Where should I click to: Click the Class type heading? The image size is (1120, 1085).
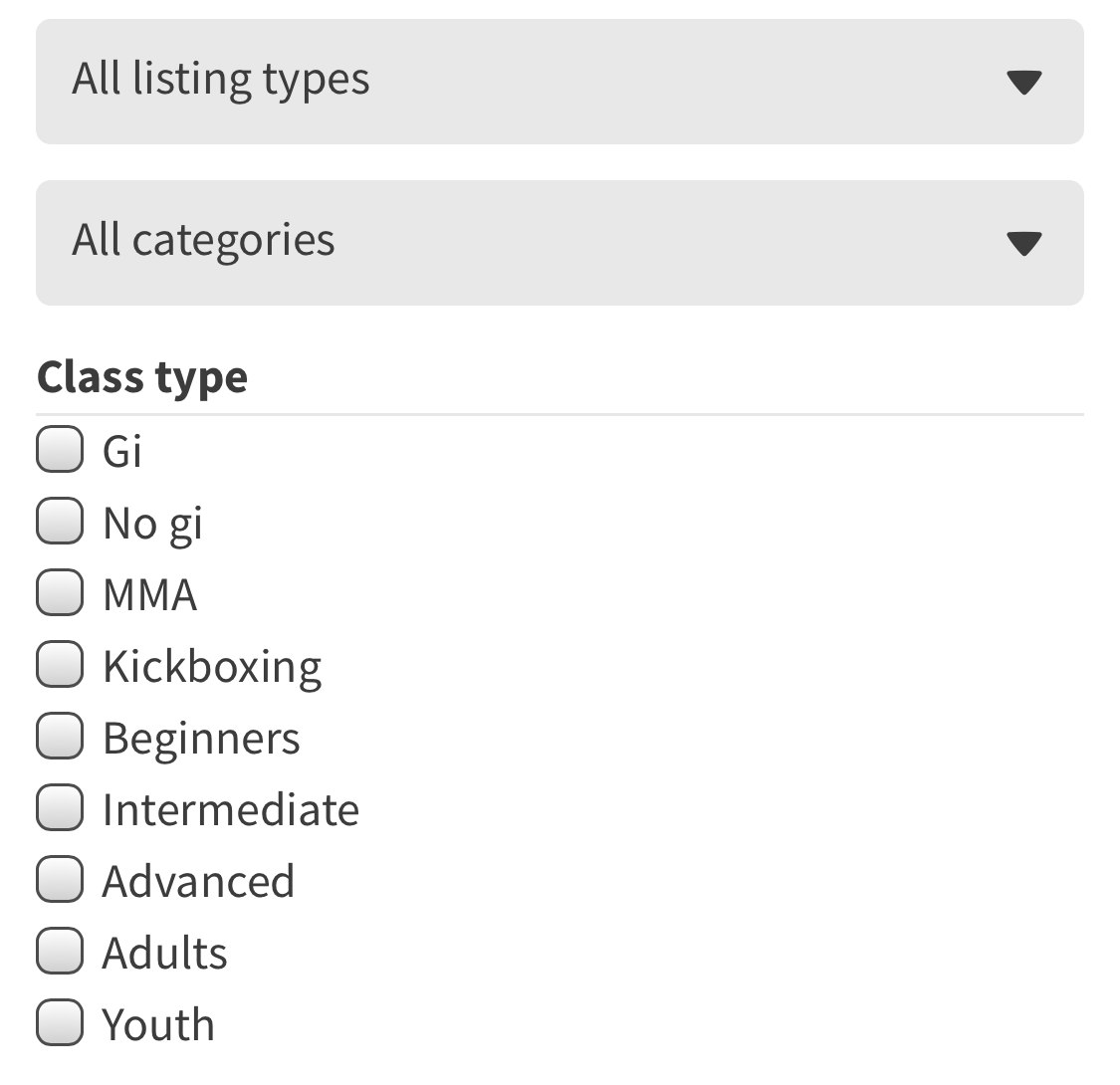pyautogui.click(x=142, y=377)
